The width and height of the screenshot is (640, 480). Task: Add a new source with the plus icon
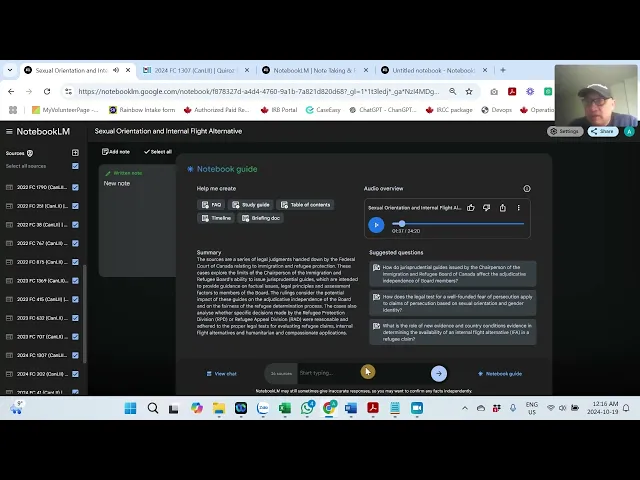(x=75, y=153)
